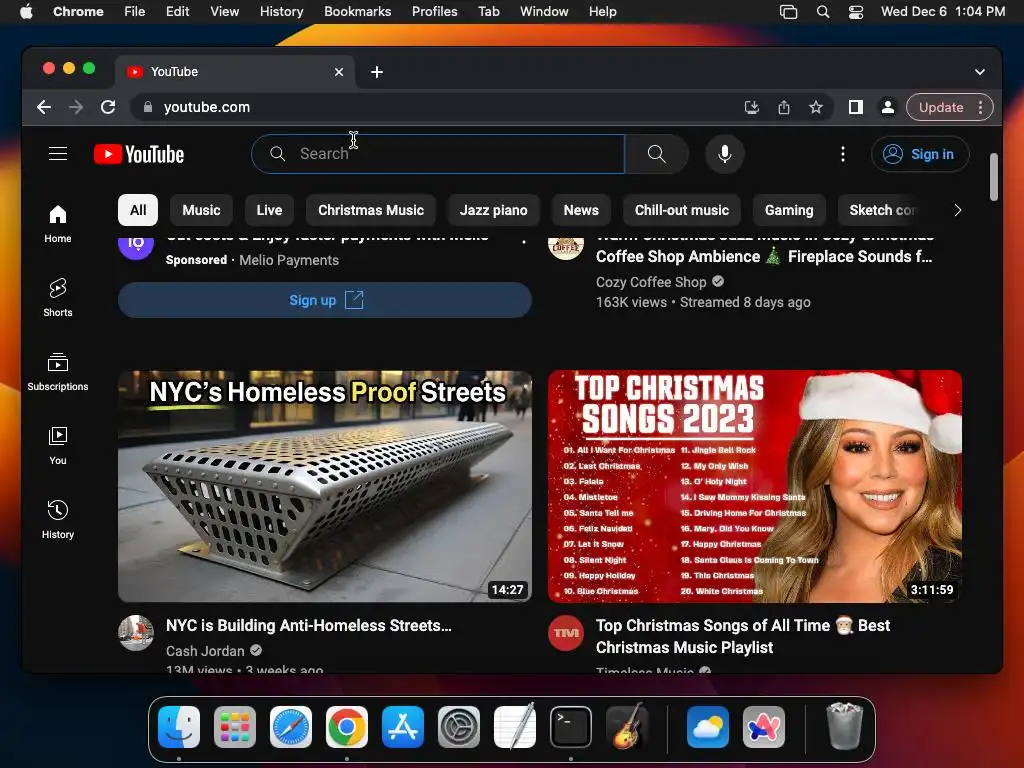Toggle Chrome side panel icon
Screen dimensions: 1024x768
856,107
